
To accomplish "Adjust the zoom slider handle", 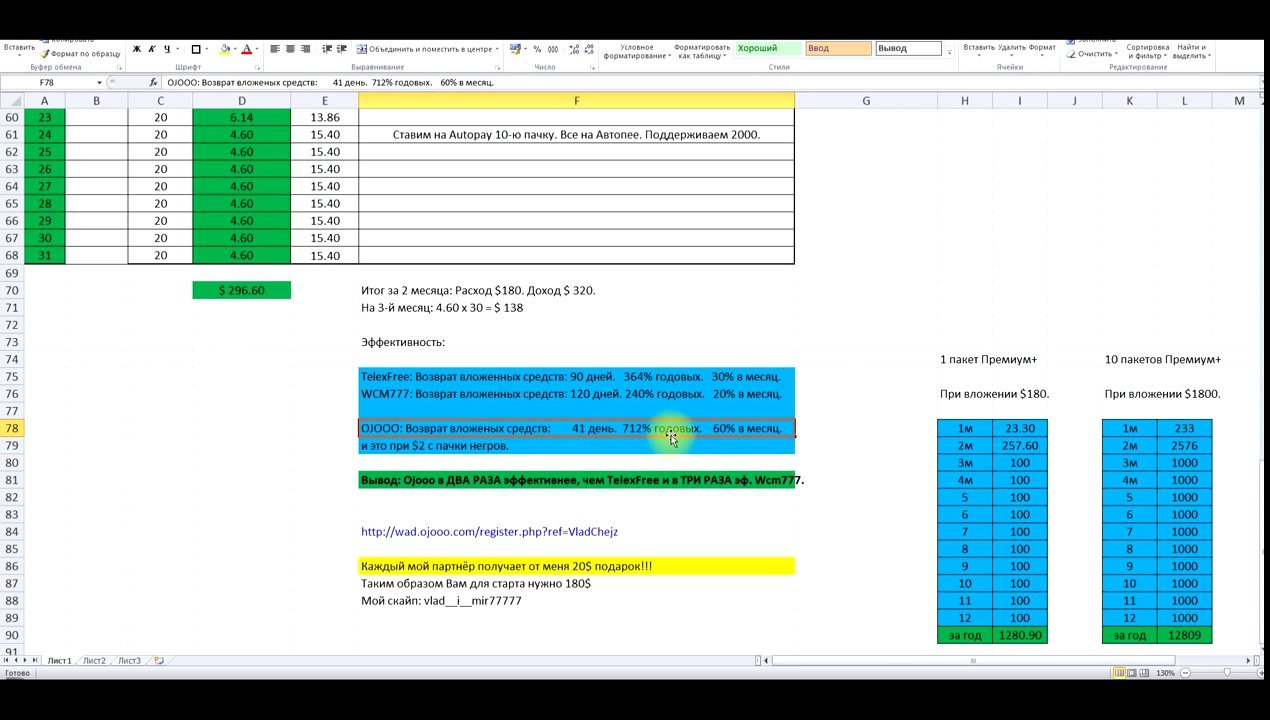I will 1227,673.
